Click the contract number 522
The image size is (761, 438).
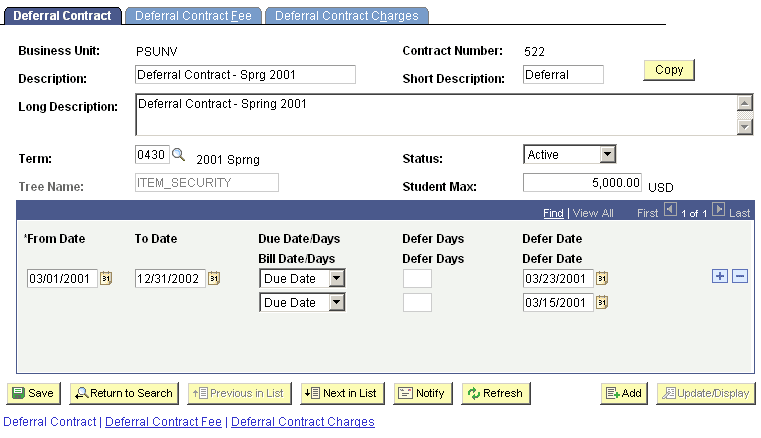(x=534, y=51)
